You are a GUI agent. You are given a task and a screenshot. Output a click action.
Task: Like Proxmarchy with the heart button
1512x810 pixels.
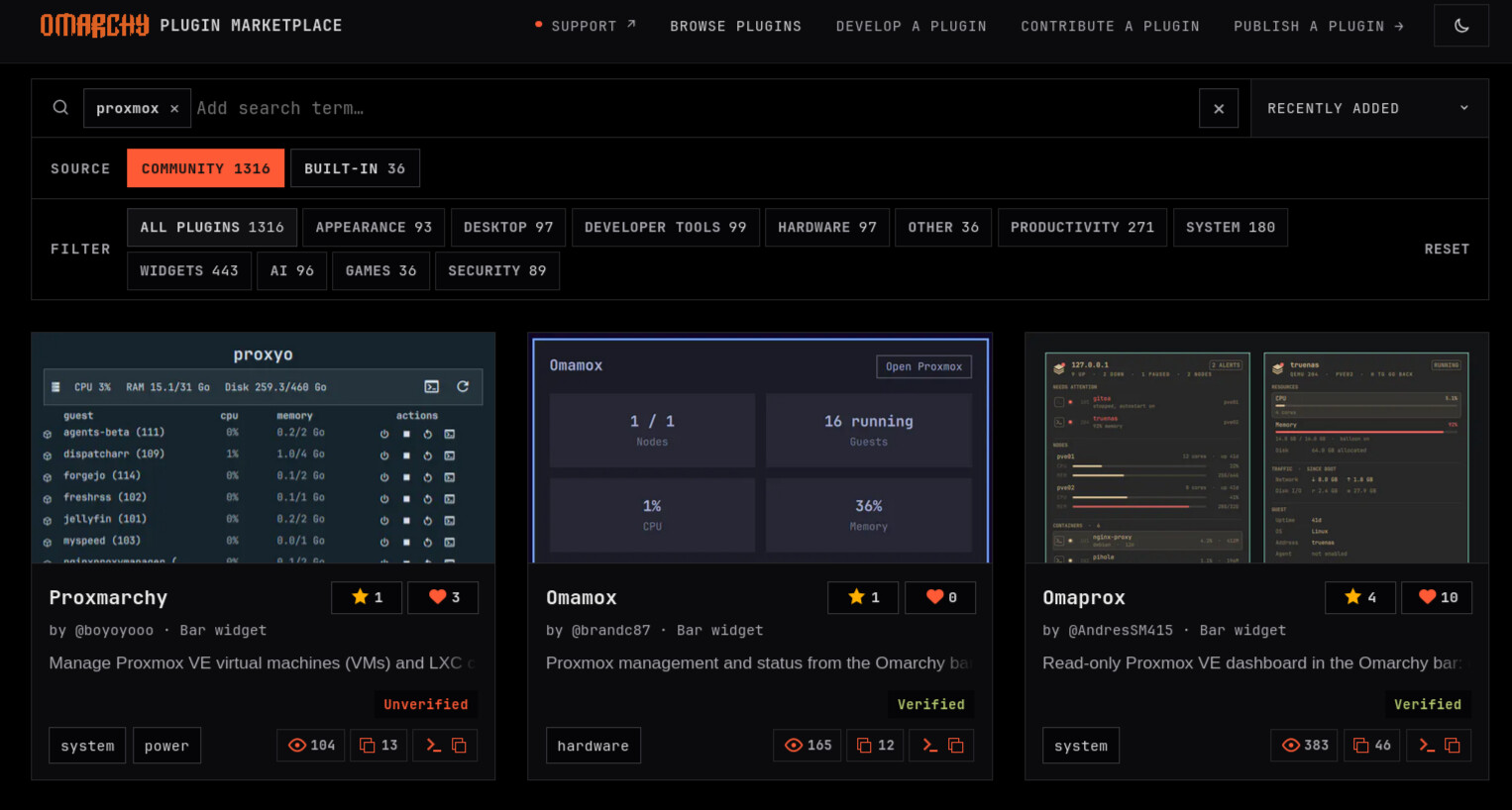click(x=444, y=597)
